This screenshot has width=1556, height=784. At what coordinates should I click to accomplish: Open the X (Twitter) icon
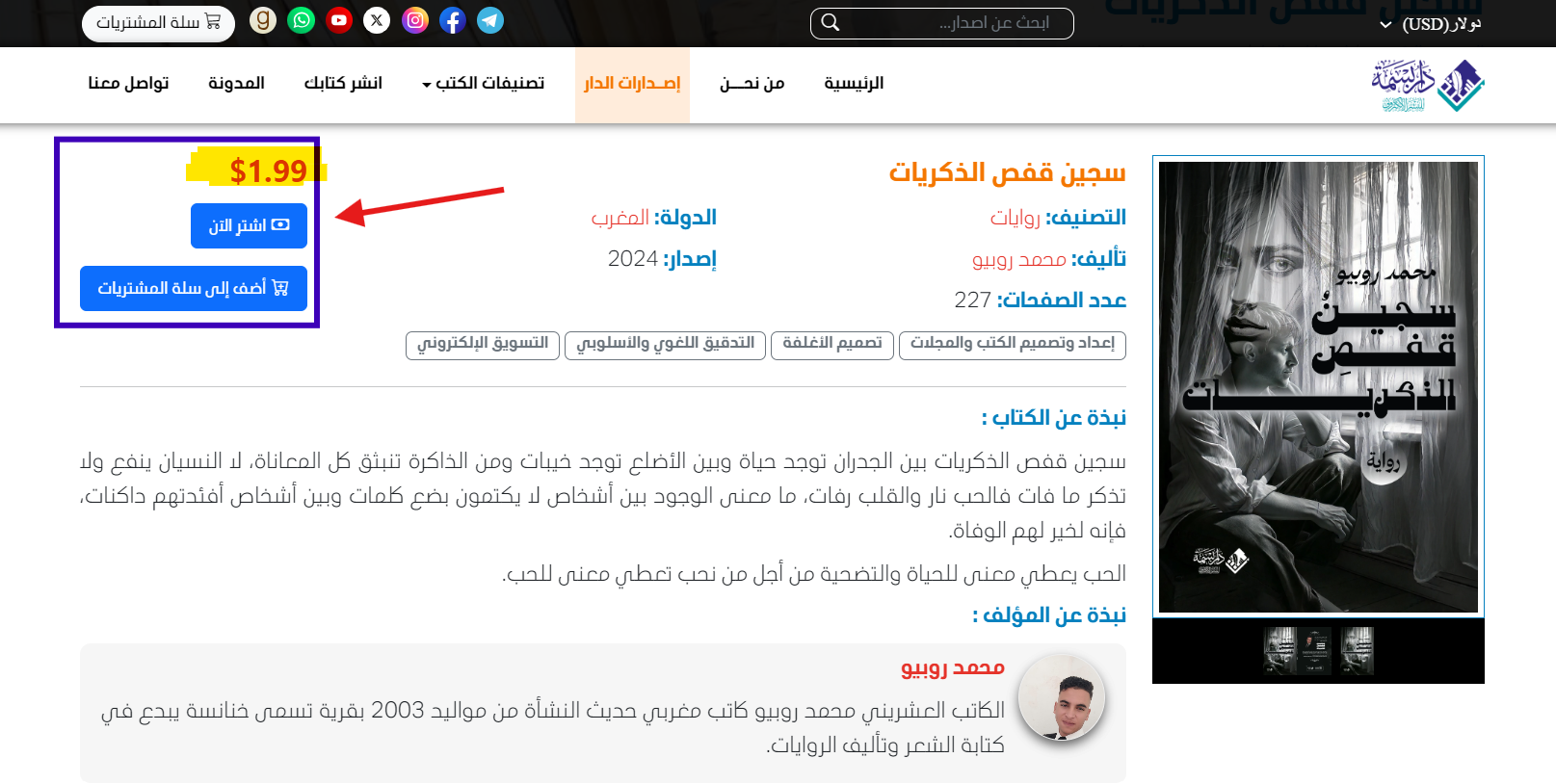coord(377,20)
